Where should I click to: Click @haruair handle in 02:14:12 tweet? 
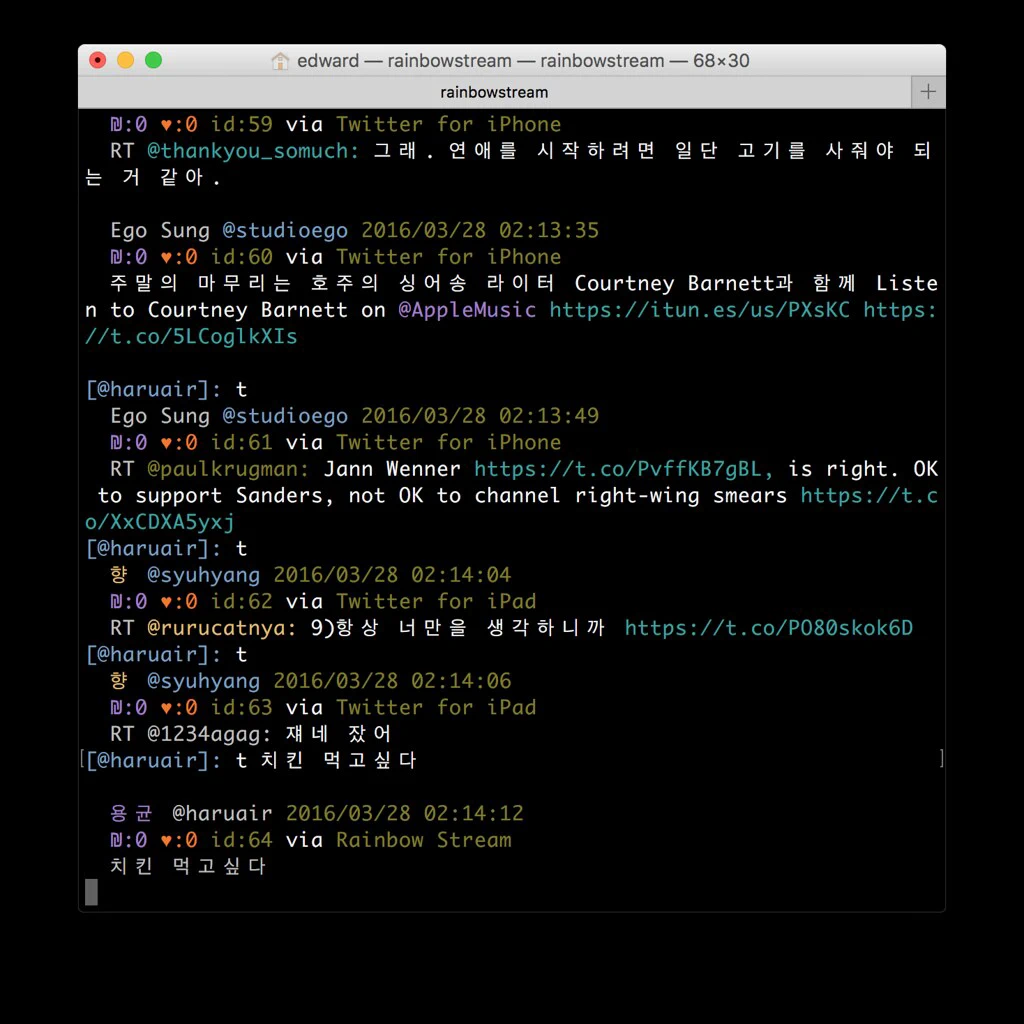coord(222,814)
